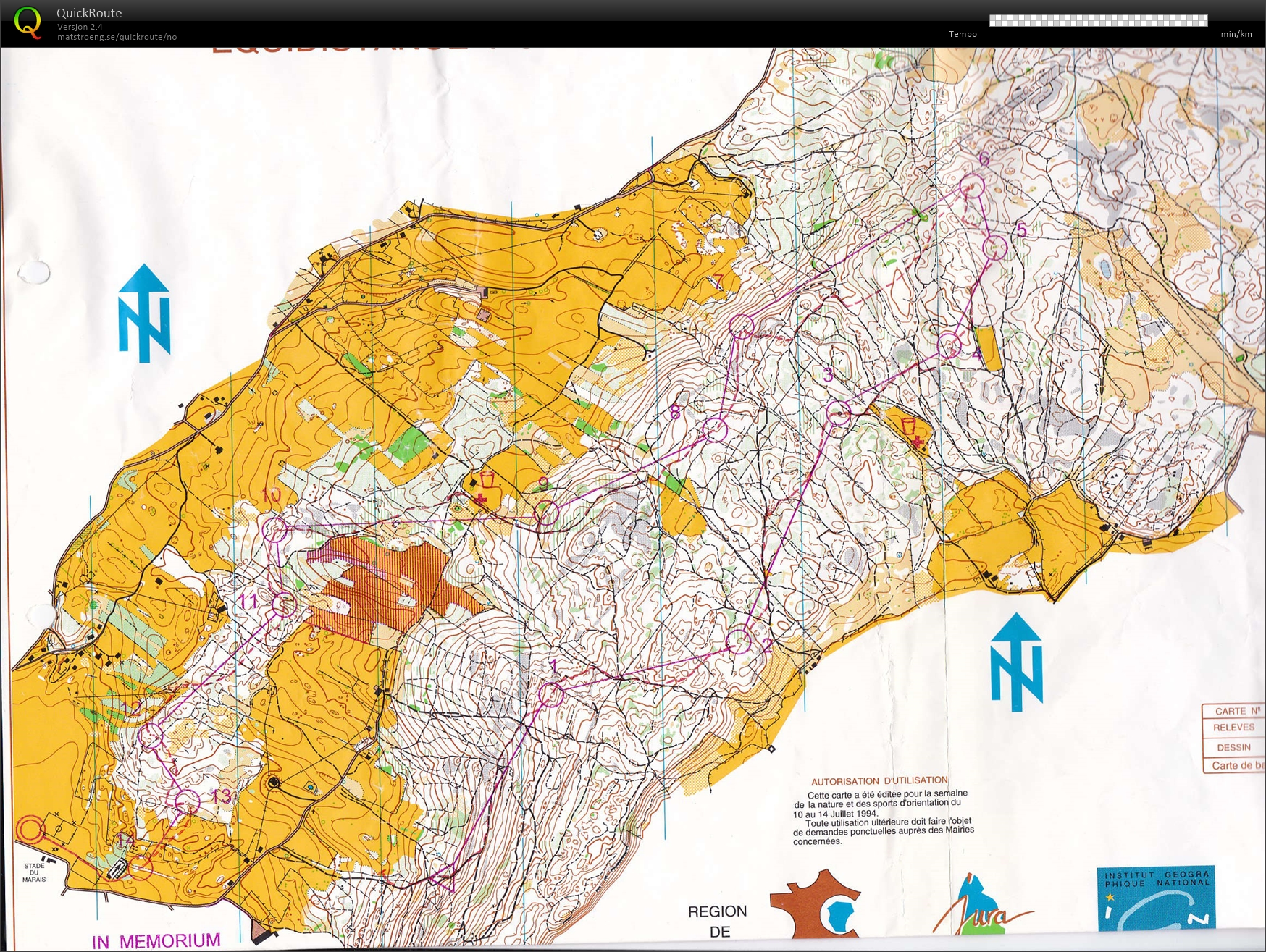This screenshot has height=952, width=1266.
Task: Click the Institut Geographique National logo
Action: pos(1155,900)
